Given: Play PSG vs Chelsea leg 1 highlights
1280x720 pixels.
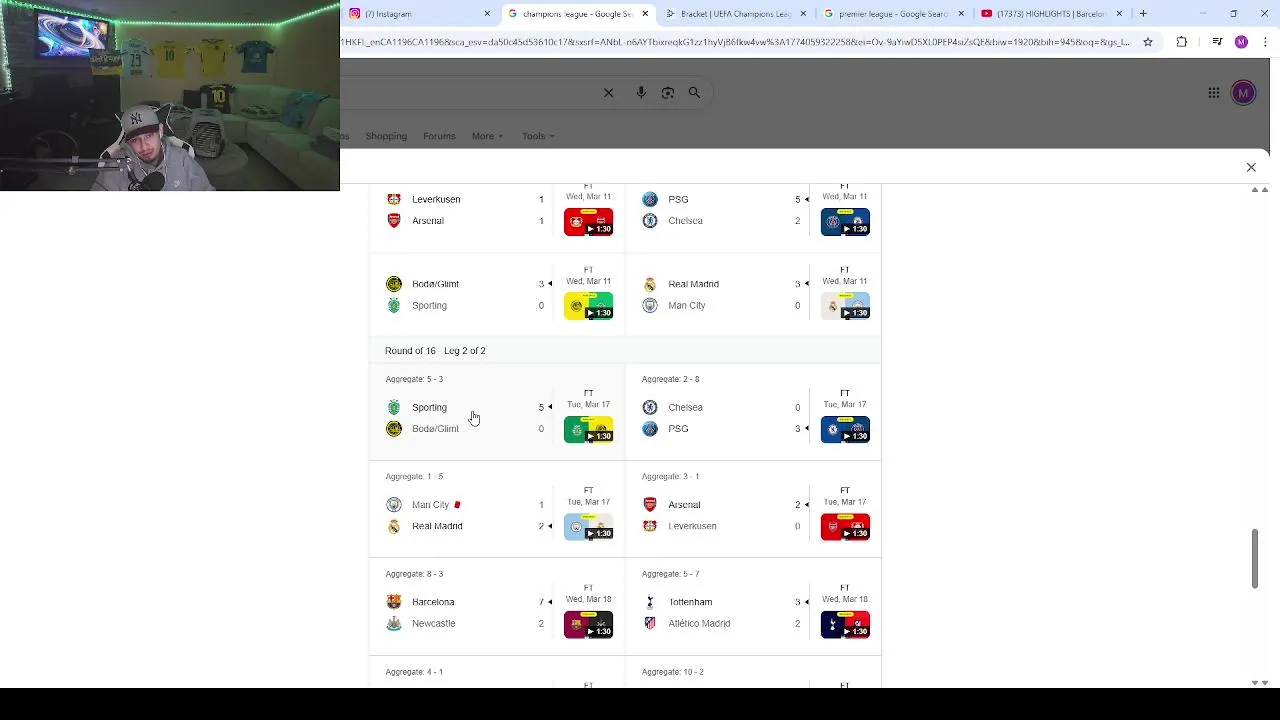Looking at the screenshot, I should (845, 222).
